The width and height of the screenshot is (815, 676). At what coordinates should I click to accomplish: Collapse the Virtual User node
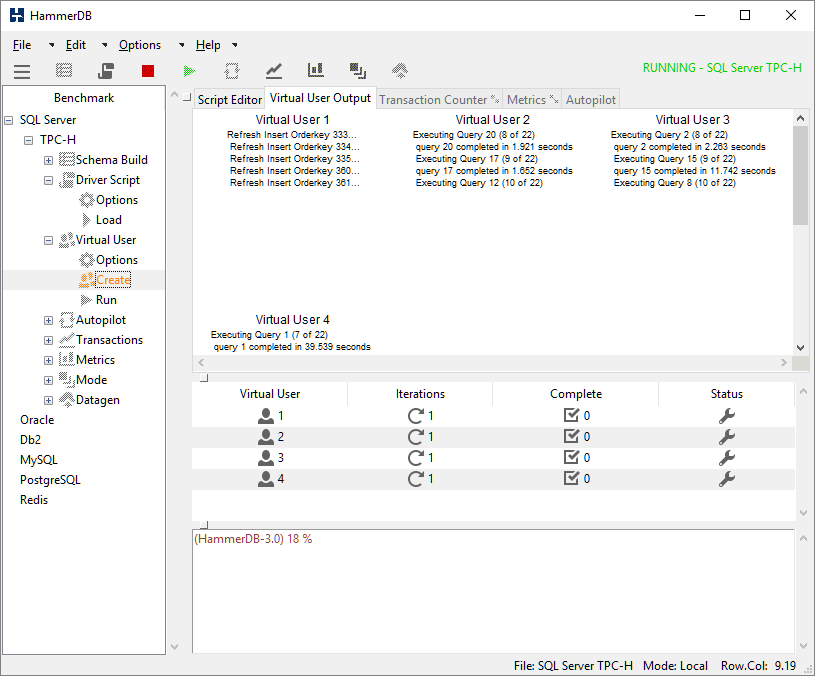click(48, 241)
